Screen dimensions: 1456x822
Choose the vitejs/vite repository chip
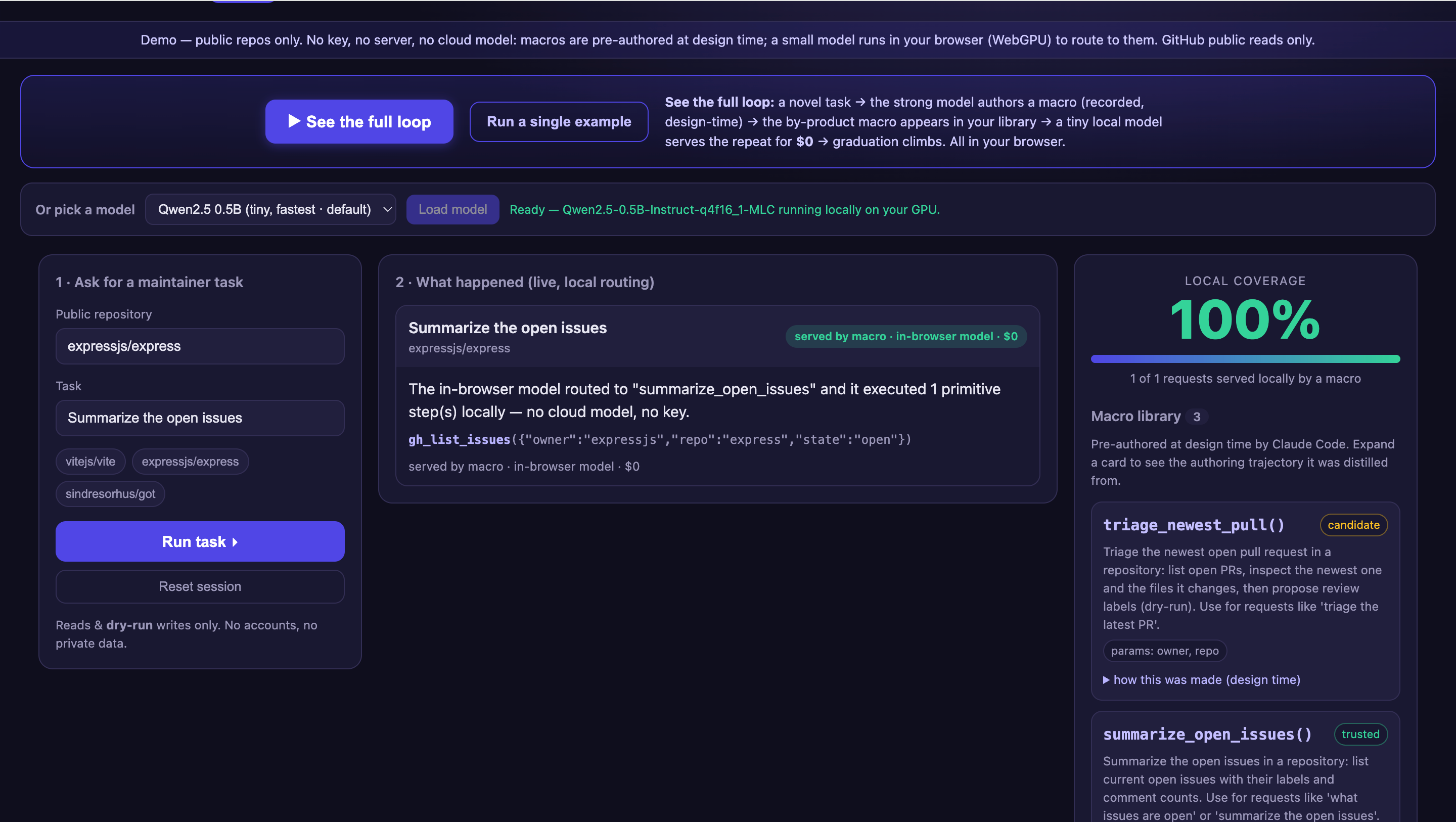click(90, 462)
